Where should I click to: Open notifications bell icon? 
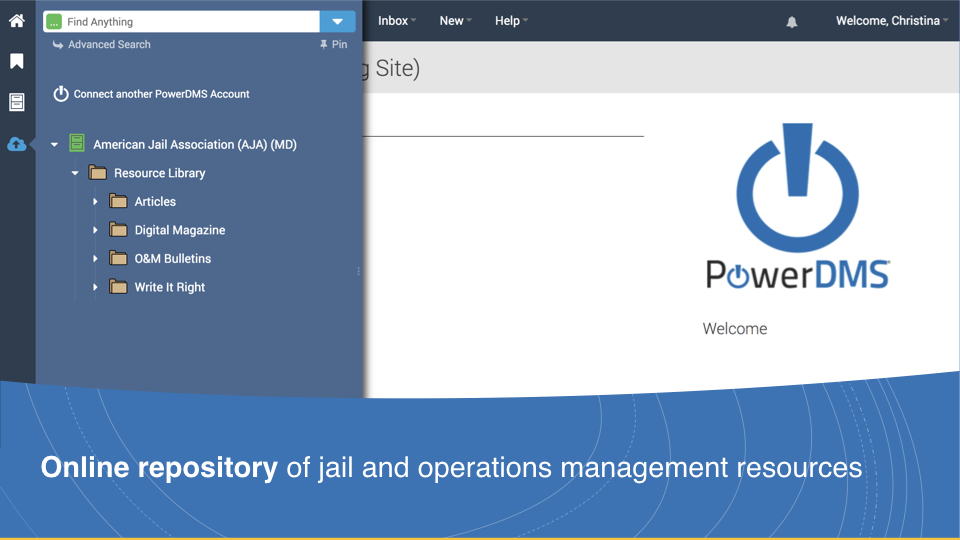pyautogui.click(x=792, y=22)
